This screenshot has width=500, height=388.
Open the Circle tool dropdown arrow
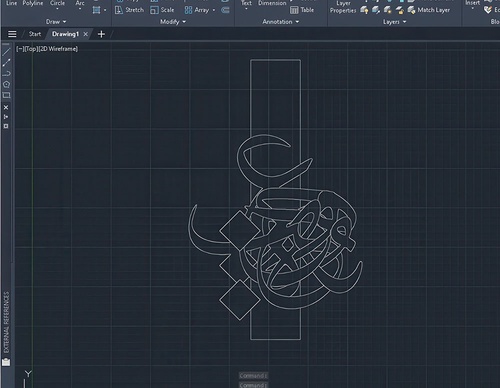click(x=57, y=9)
